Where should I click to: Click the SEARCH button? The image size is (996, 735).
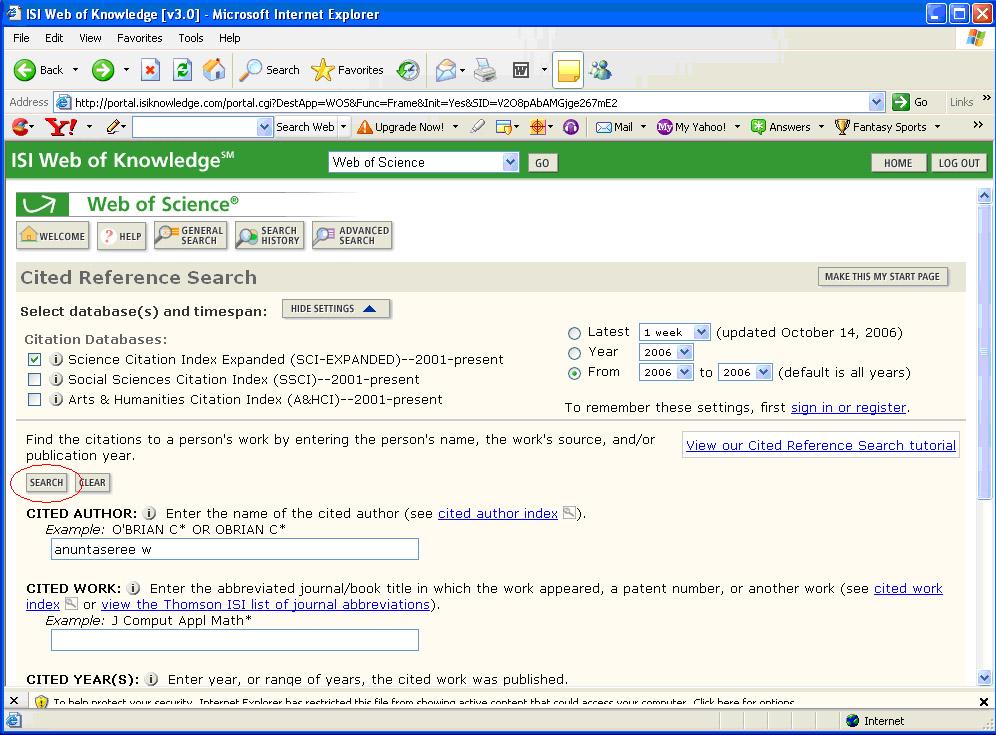pos(46,483)
